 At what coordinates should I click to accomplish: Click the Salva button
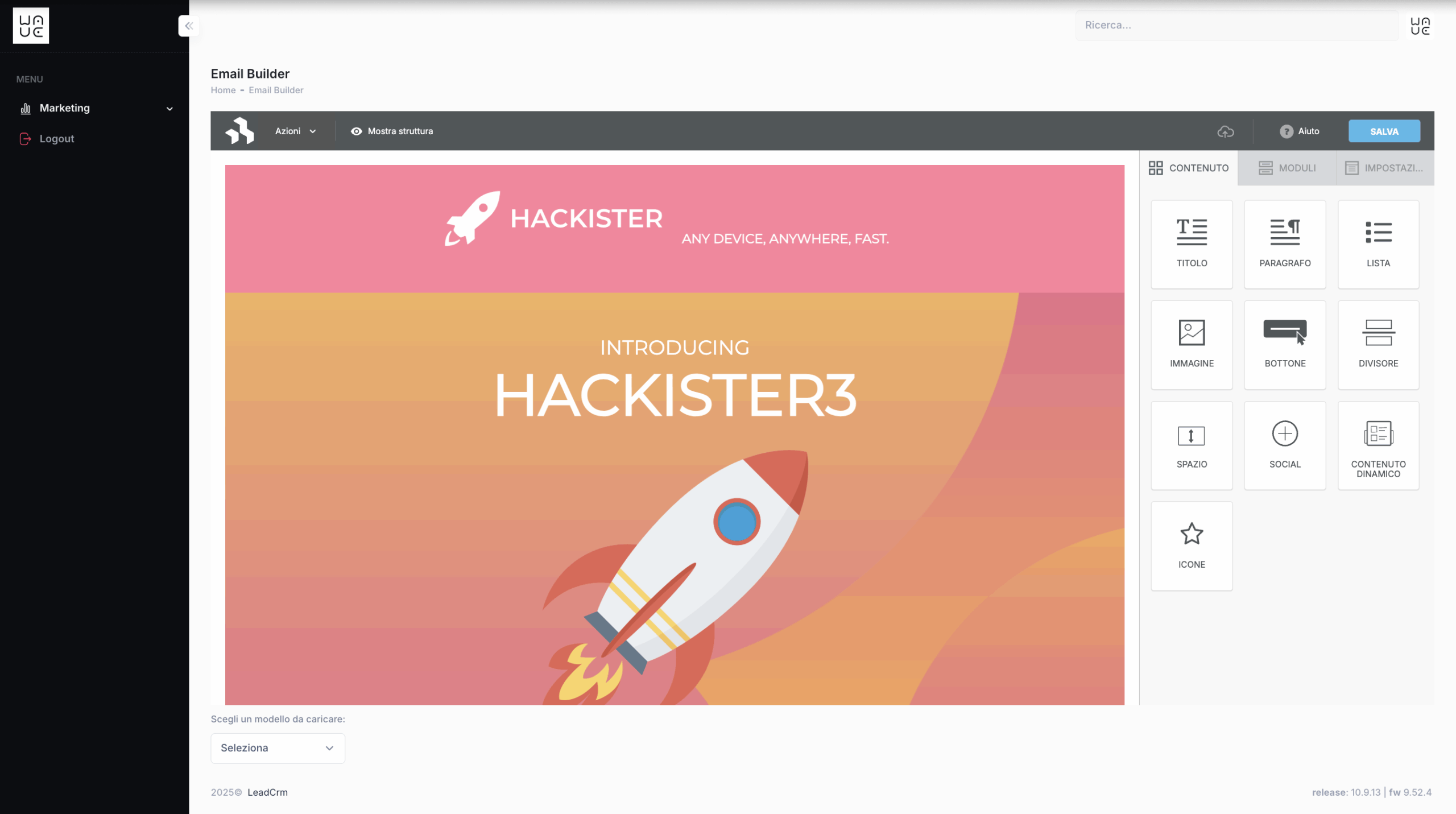[x=1384, y=131]
